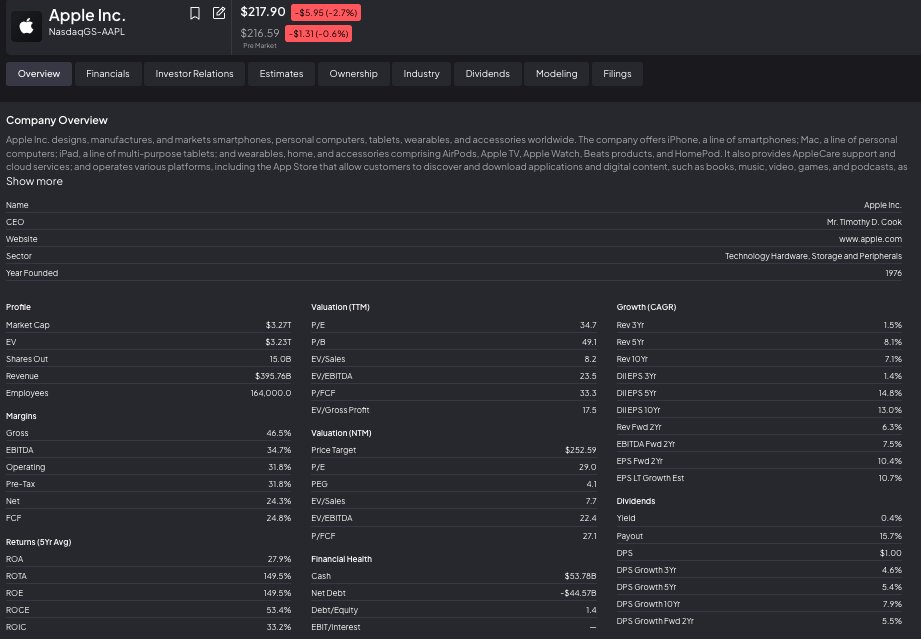This screenshot has height=639, width=921.
Task: Click the NTM P/E value 29.0
Action: (x=587, y=467)
